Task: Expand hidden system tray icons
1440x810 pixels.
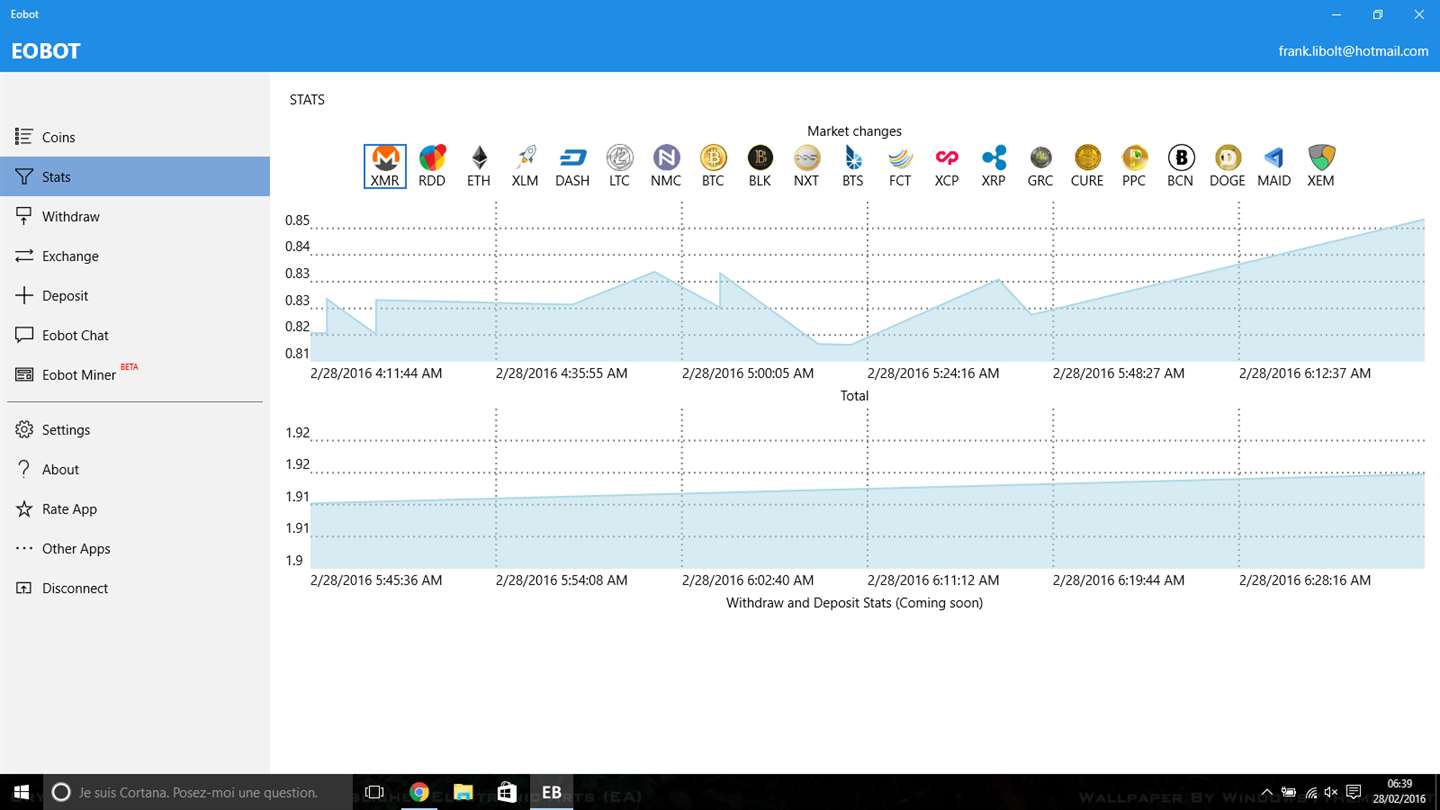Action: [x=1268, y=793]
